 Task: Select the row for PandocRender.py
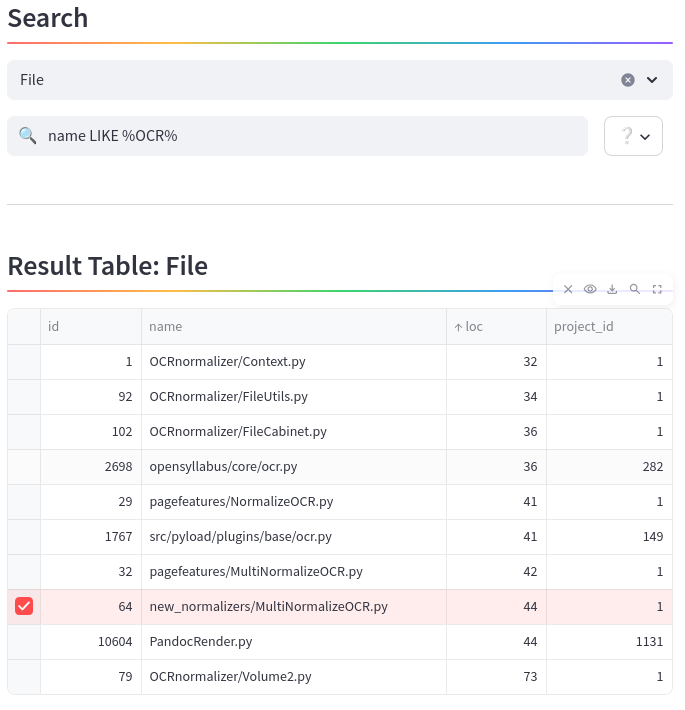[x=24, y=642]
